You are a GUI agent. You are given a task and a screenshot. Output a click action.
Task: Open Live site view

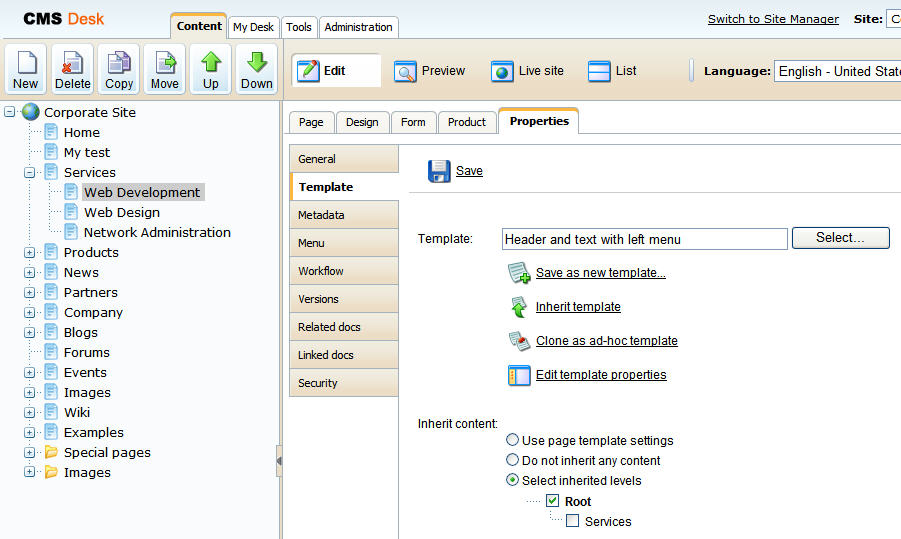(x=527, y=71)
